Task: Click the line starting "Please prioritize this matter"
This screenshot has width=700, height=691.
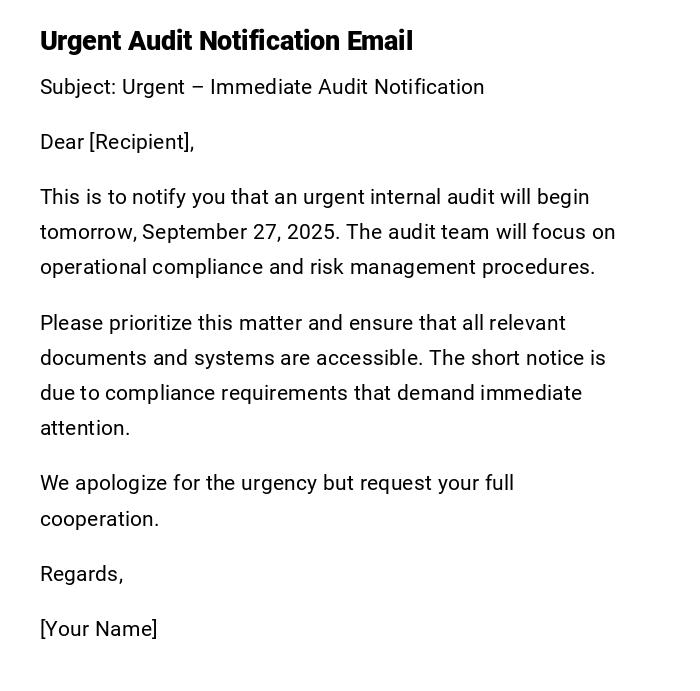Action: 302,323
